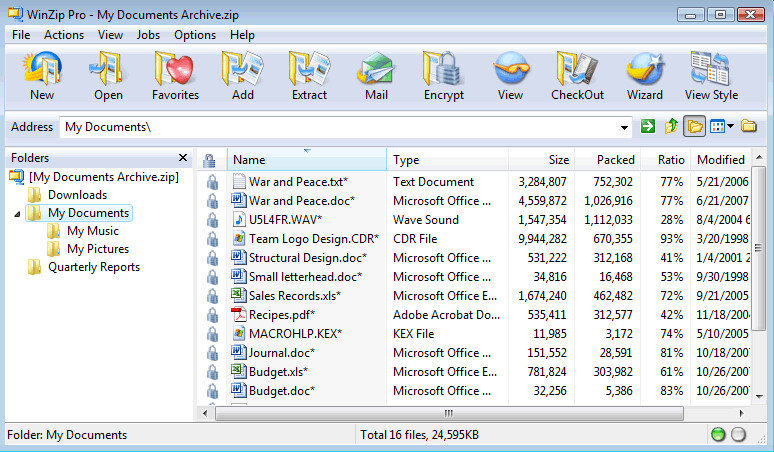
Task: Sort by the Ratio column header
Action: (x=665, y=160)
